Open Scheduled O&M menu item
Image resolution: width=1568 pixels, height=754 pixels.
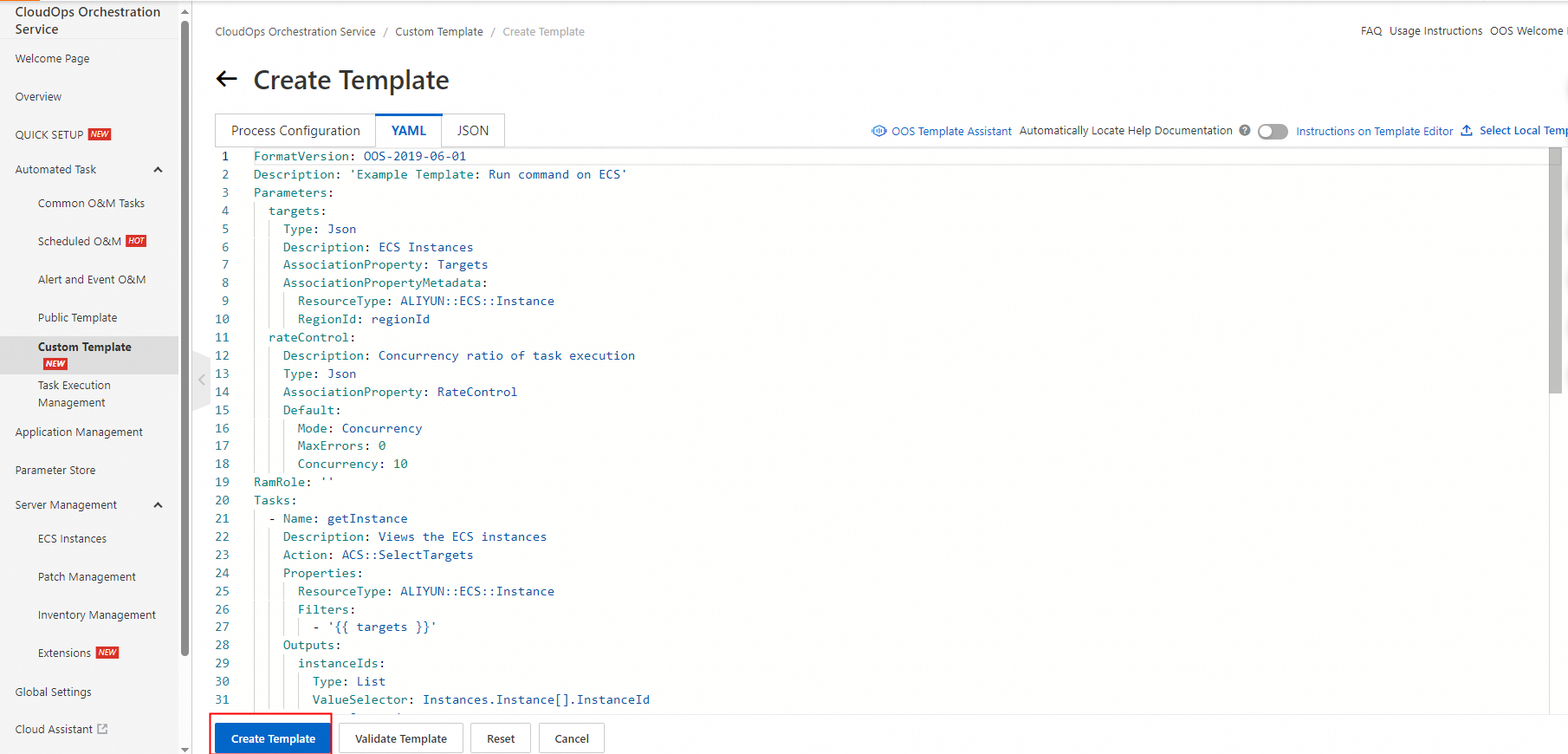point(79,242)
